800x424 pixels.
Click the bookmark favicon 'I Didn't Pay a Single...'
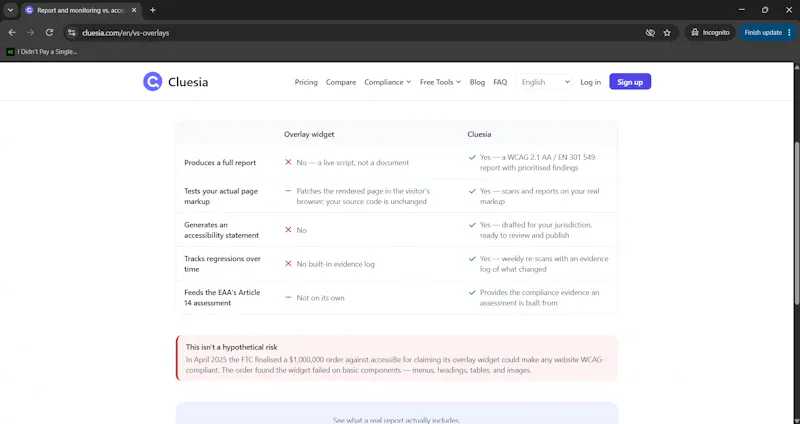pyautogui.click(x=10, y=52)
